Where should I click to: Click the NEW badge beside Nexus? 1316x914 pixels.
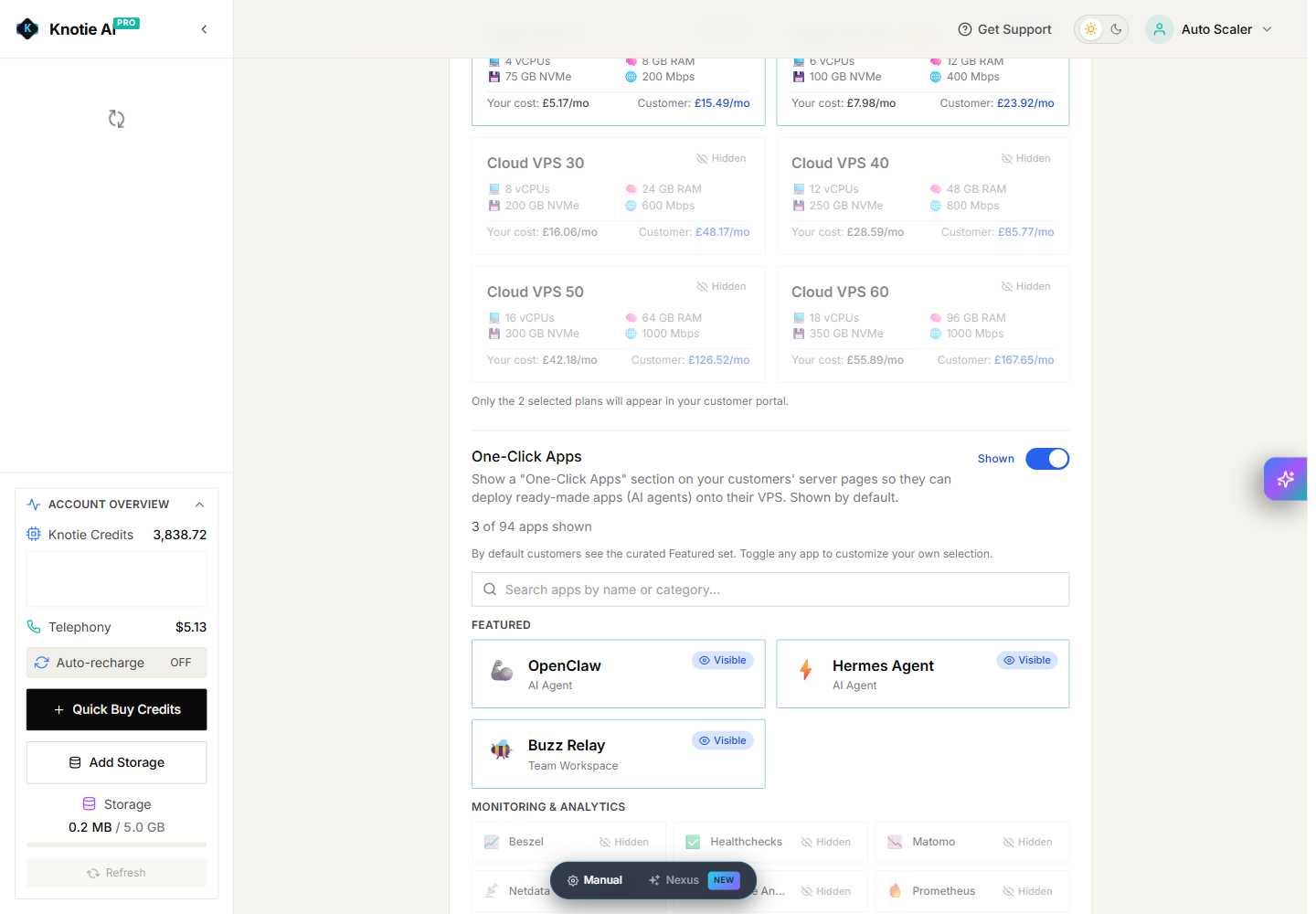724,880
